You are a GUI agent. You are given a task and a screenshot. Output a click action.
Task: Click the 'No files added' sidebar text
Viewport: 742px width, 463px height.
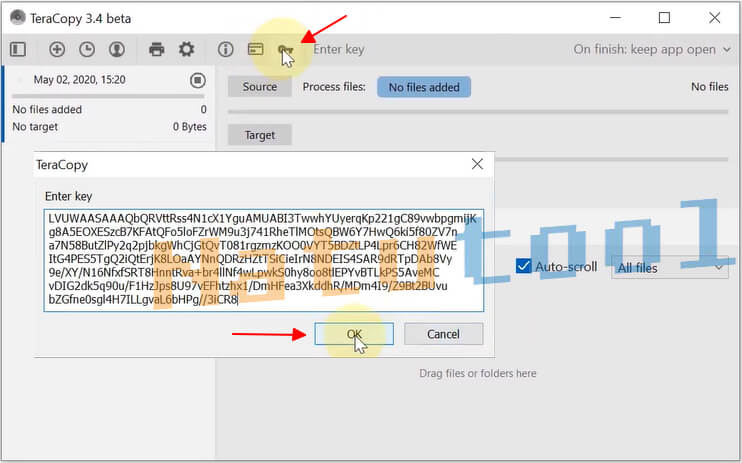click(47, 109)
